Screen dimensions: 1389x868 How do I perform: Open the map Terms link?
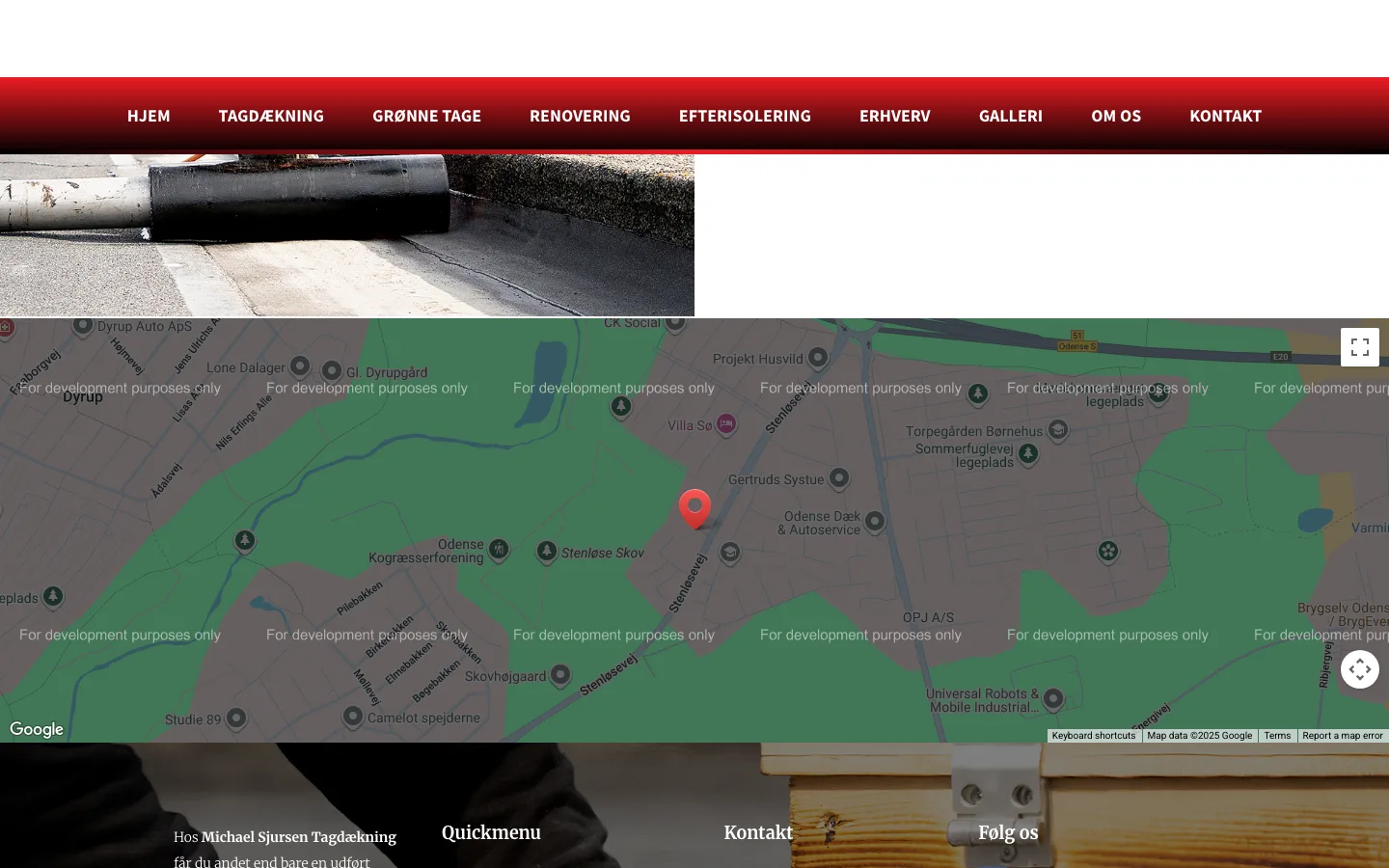[x=1277, y=736]
